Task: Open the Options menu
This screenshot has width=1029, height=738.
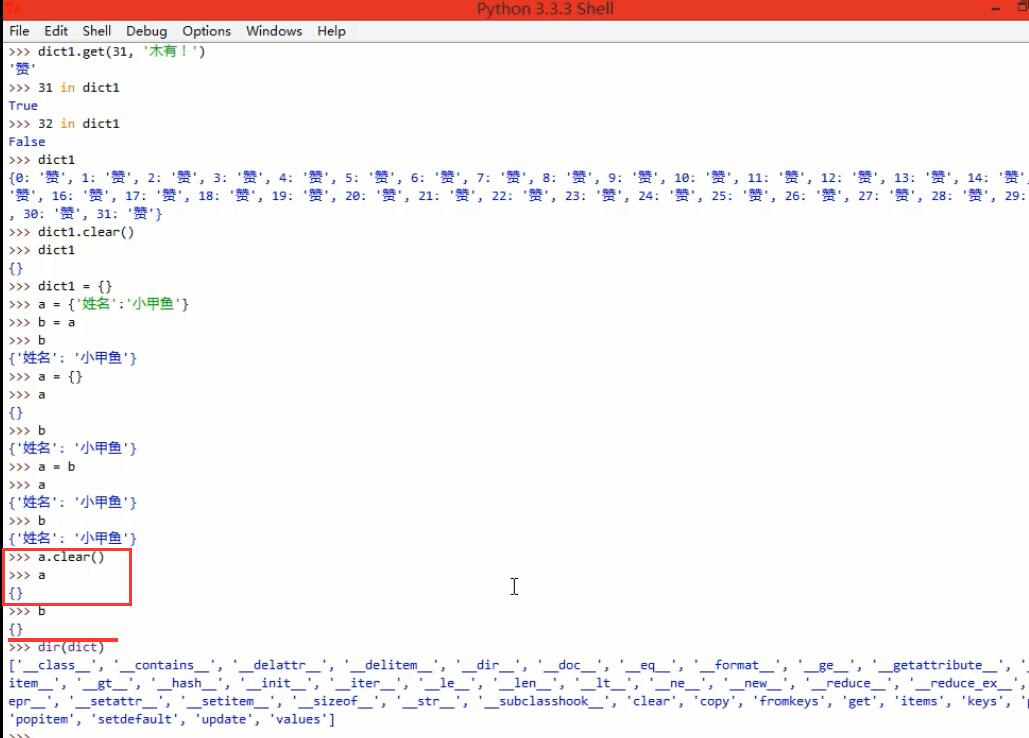Action: [206, 31]
